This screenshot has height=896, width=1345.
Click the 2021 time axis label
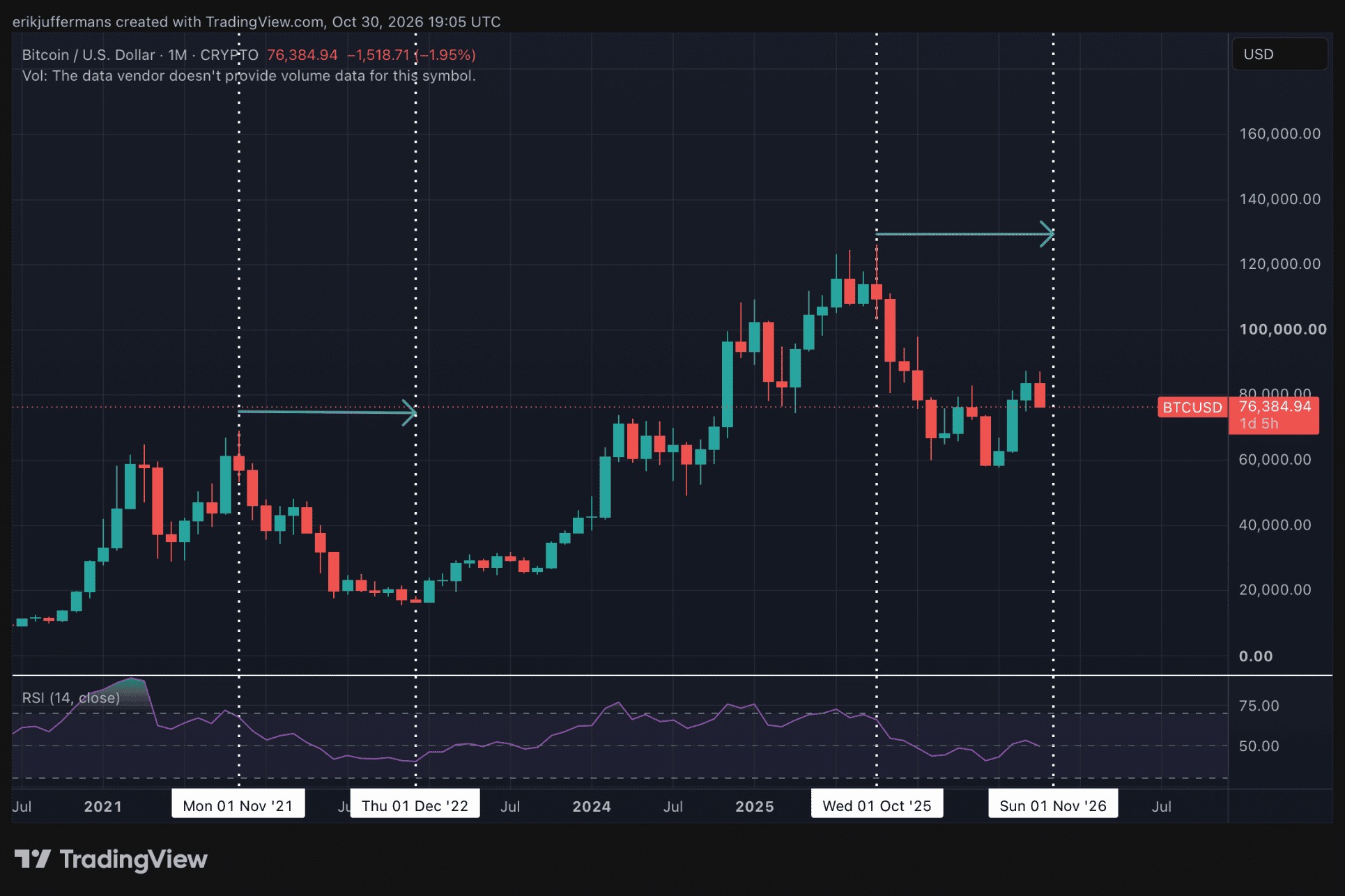pos(102,806)
